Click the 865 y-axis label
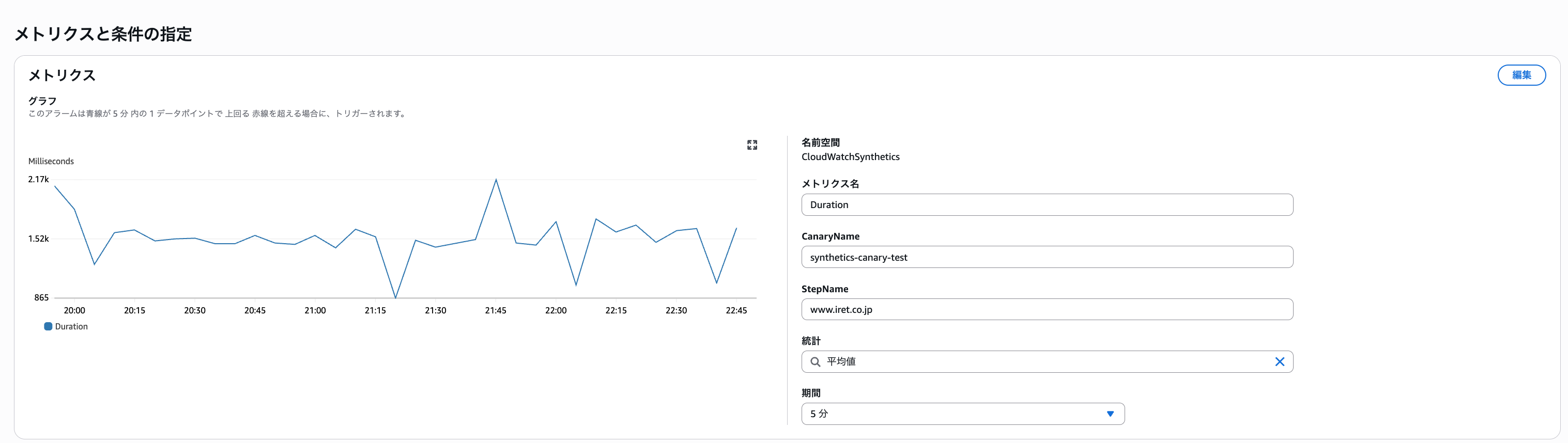The width and height of the screenshot is (1568, 443). tap(41, 297)
